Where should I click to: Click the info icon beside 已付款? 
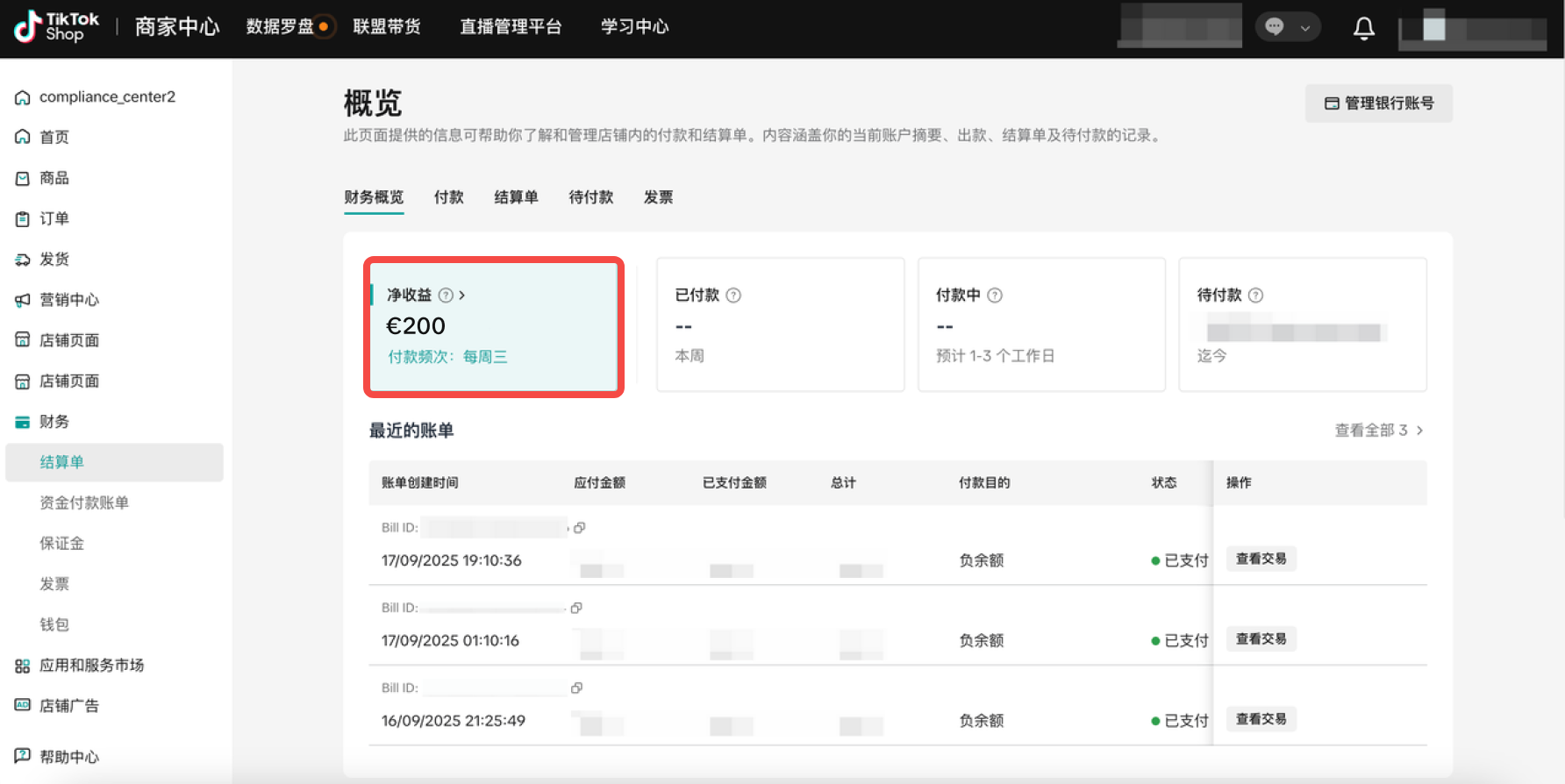733,296
